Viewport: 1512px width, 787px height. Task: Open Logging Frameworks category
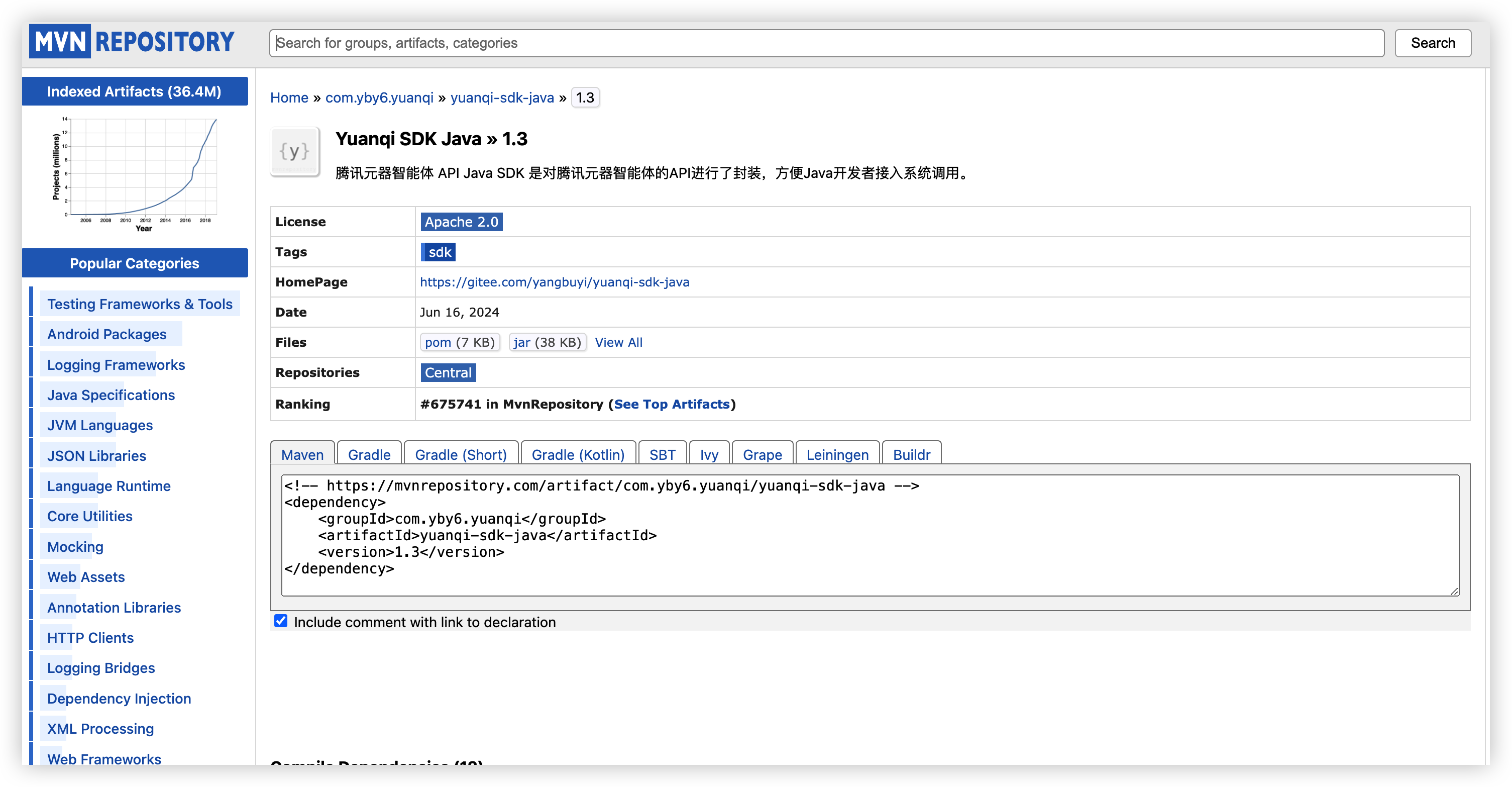pyautogui.click(x=116, y=365)
